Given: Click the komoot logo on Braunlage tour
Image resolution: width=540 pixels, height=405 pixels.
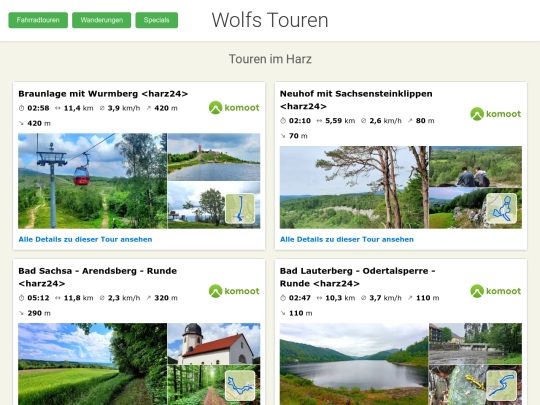Looking at the screenshot, I should pyautogui.click(x=234, y=108).
